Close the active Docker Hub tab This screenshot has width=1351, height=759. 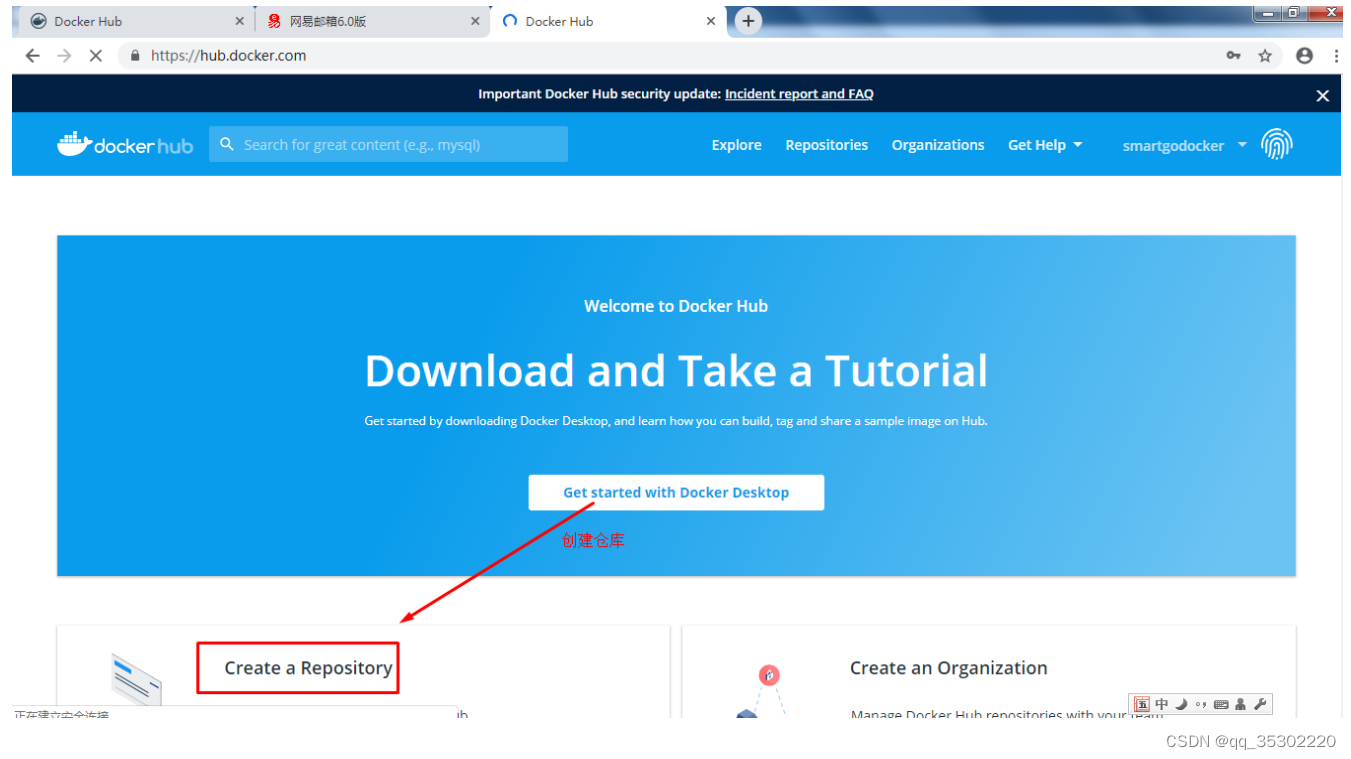point(711,21)
